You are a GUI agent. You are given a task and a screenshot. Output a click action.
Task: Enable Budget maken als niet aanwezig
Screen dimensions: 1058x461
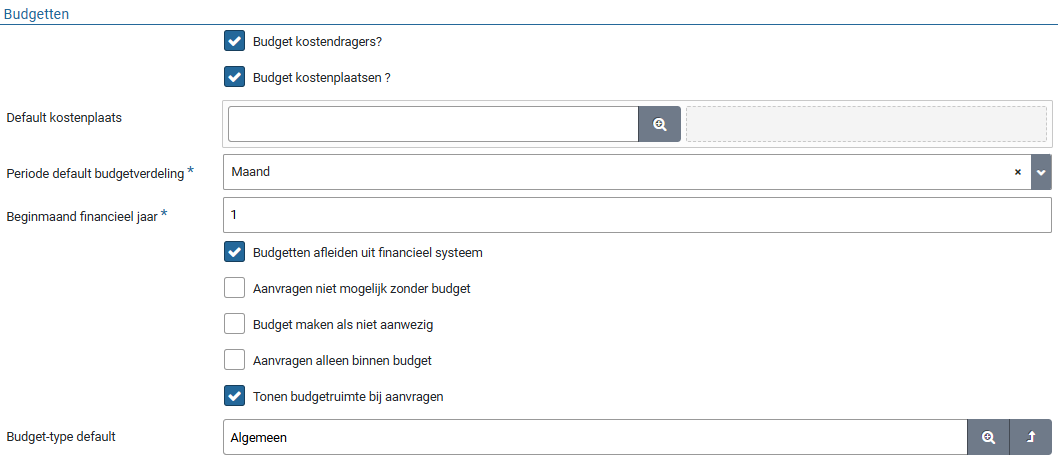point(235,324)
